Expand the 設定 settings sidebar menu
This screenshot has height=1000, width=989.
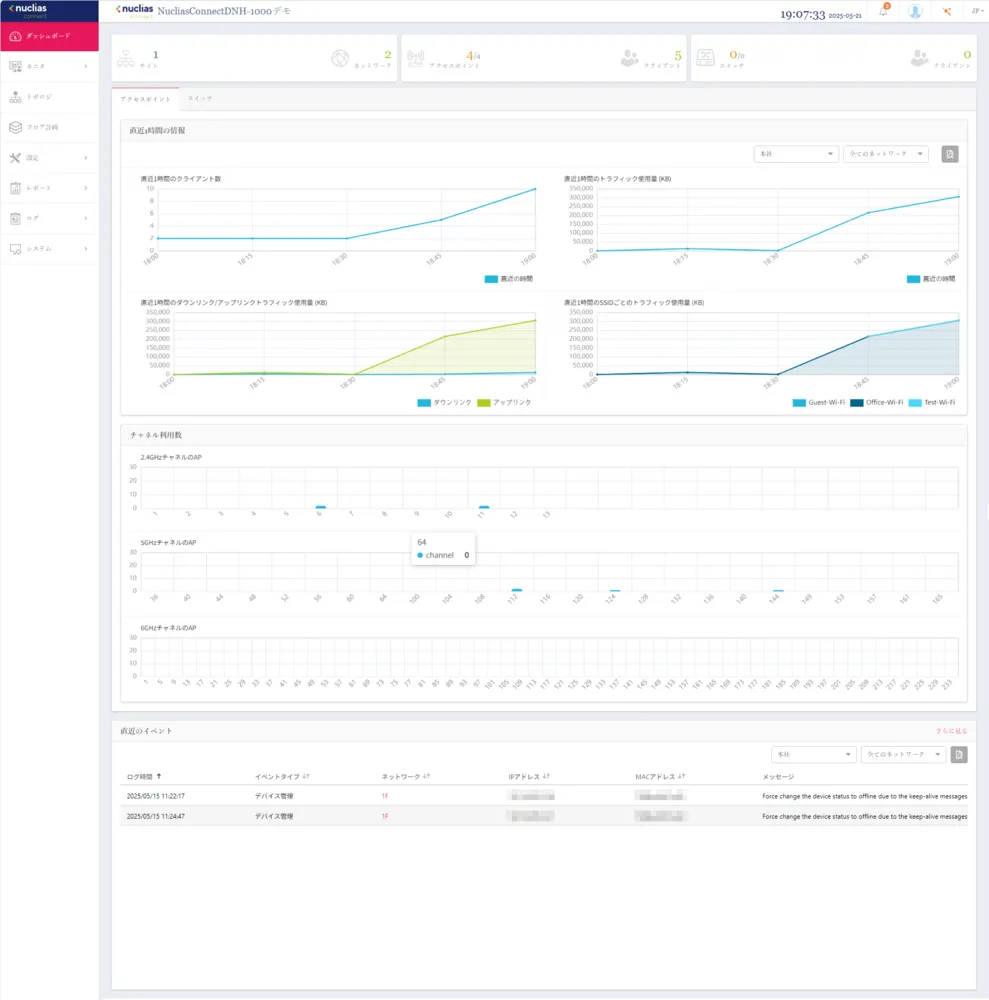[x=49, y=158]
